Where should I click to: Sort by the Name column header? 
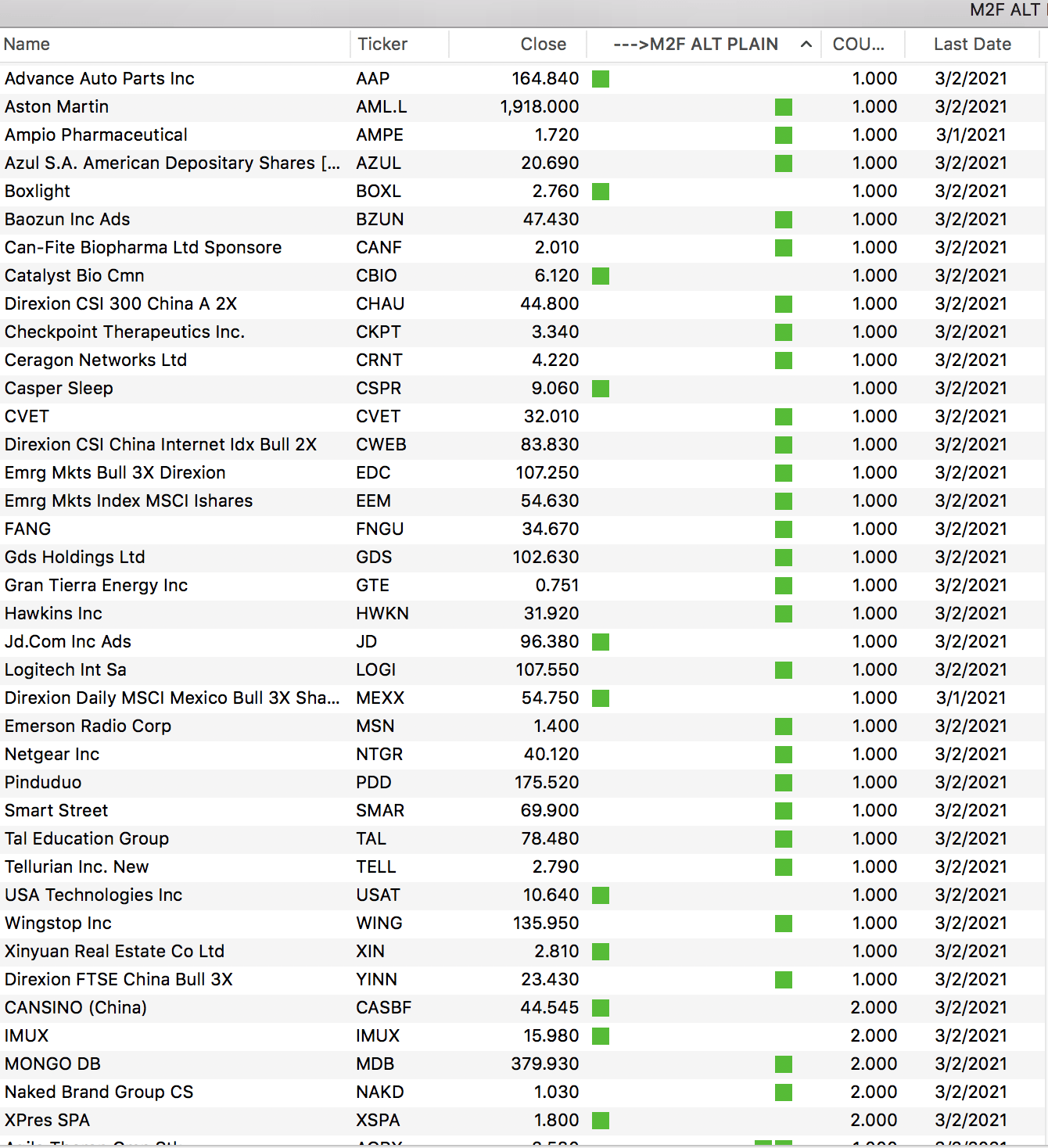[175, 45]
